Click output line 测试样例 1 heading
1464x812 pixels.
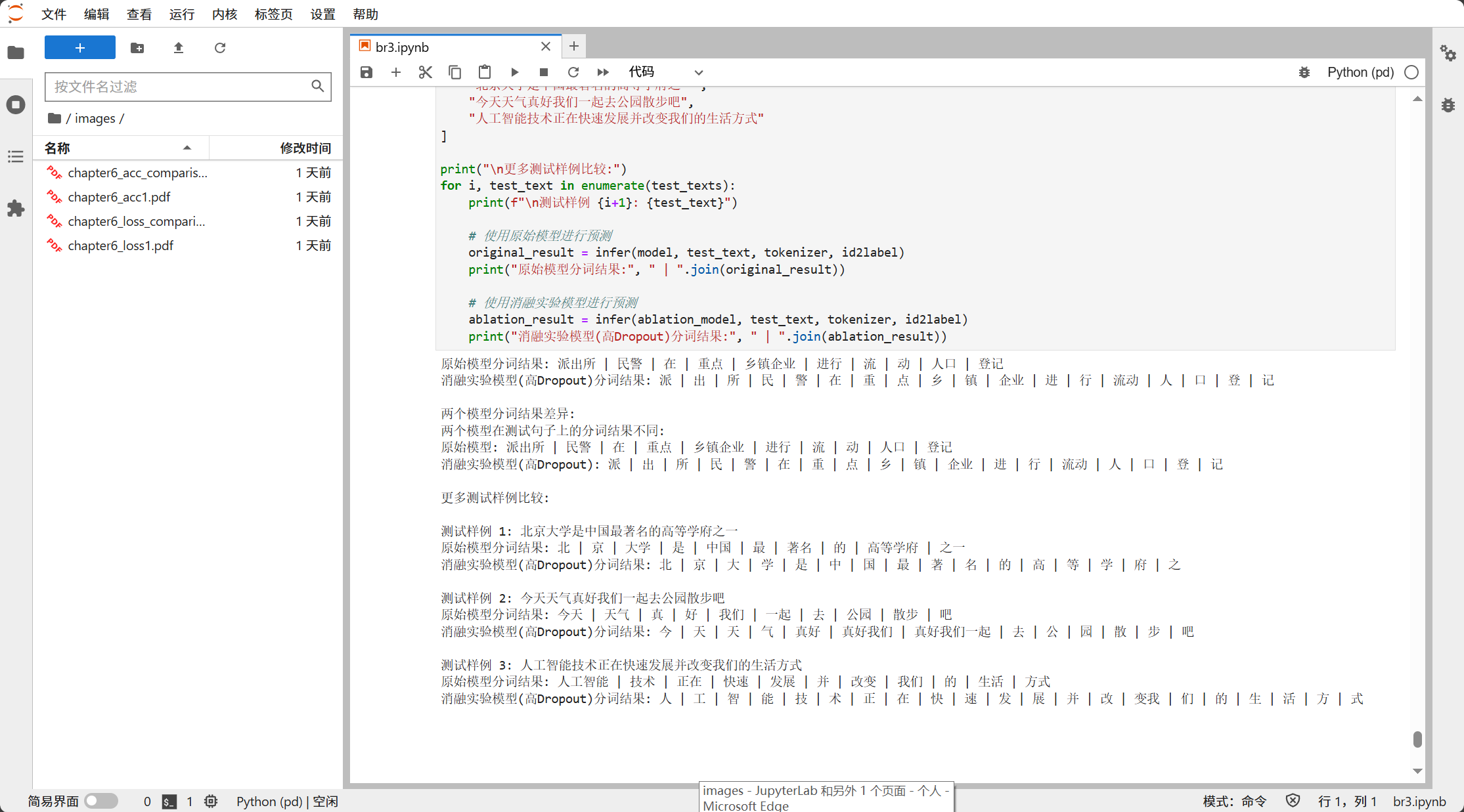(x=589, y=531)
